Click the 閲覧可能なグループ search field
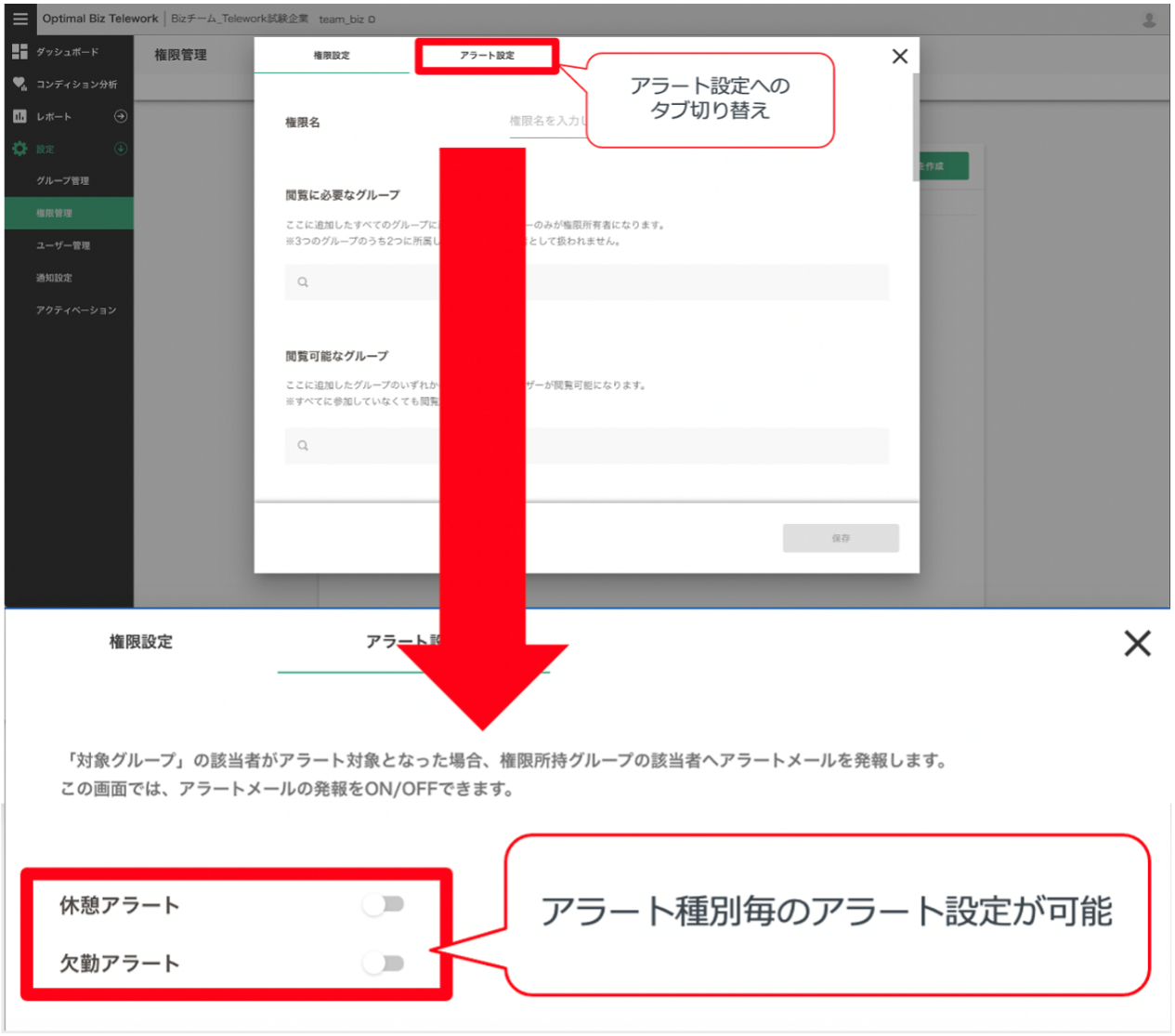This screenshot has height=1036, width=1175. [587, 446]
